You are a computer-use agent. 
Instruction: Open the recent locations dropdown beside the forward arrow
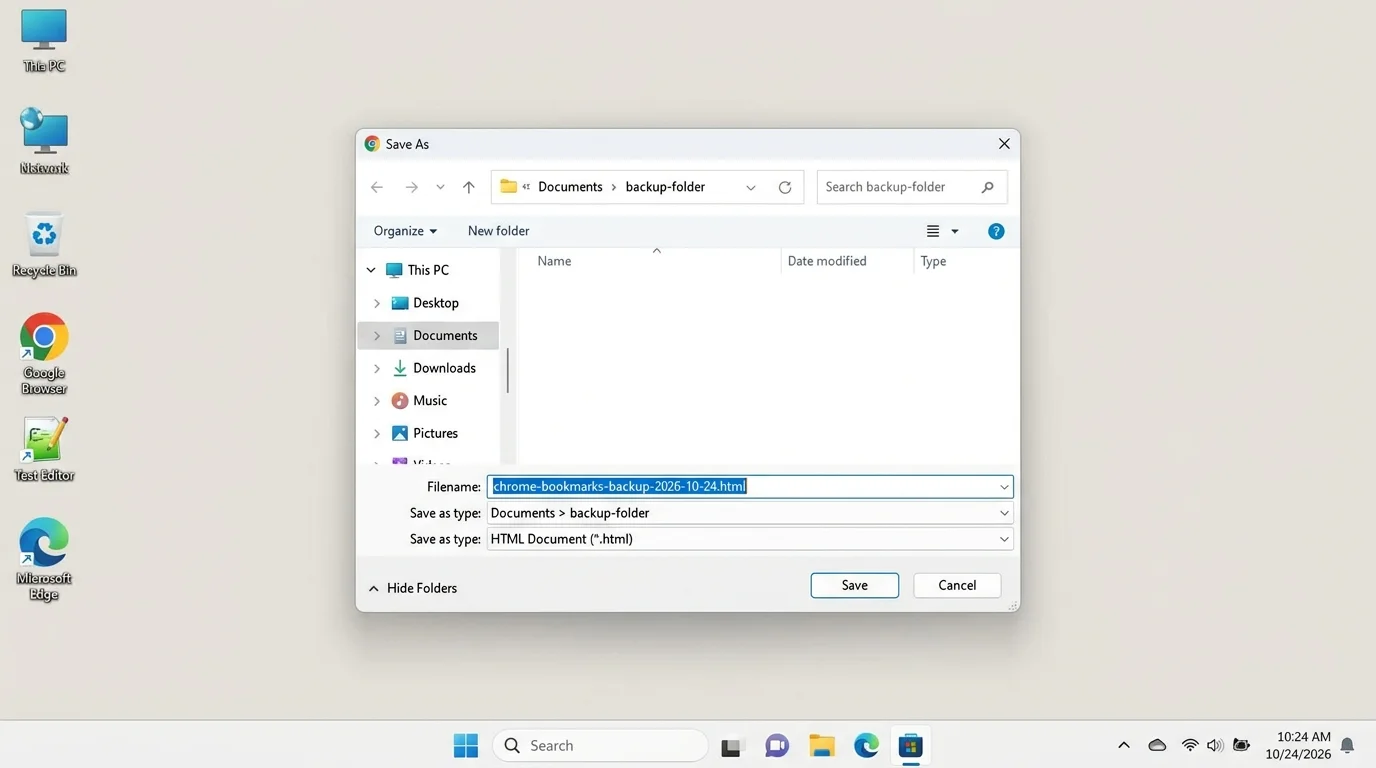(440, 187)
